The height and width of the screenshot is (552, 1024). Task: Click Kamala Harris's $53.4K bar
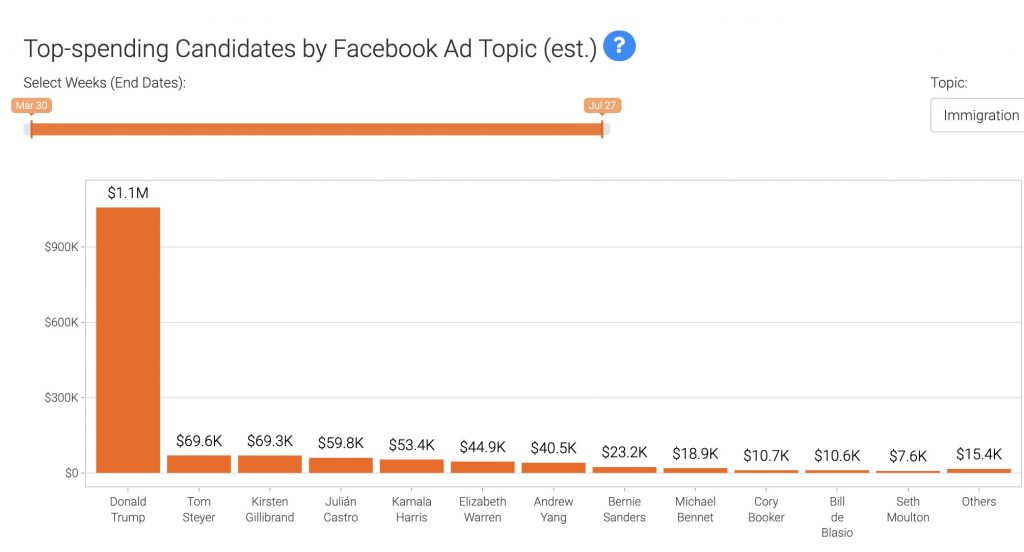point(412,466)
